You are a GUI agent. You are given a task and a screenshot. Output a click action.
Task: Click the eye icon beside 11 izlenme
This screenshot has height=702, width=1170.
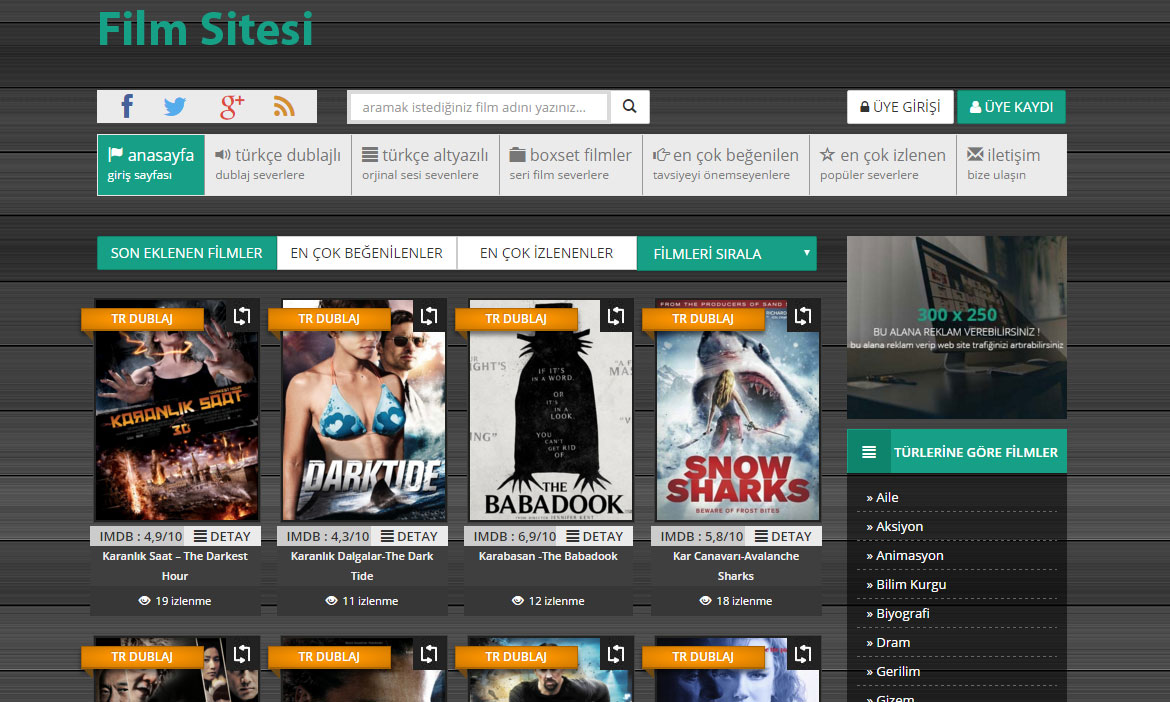click(331, 601)
